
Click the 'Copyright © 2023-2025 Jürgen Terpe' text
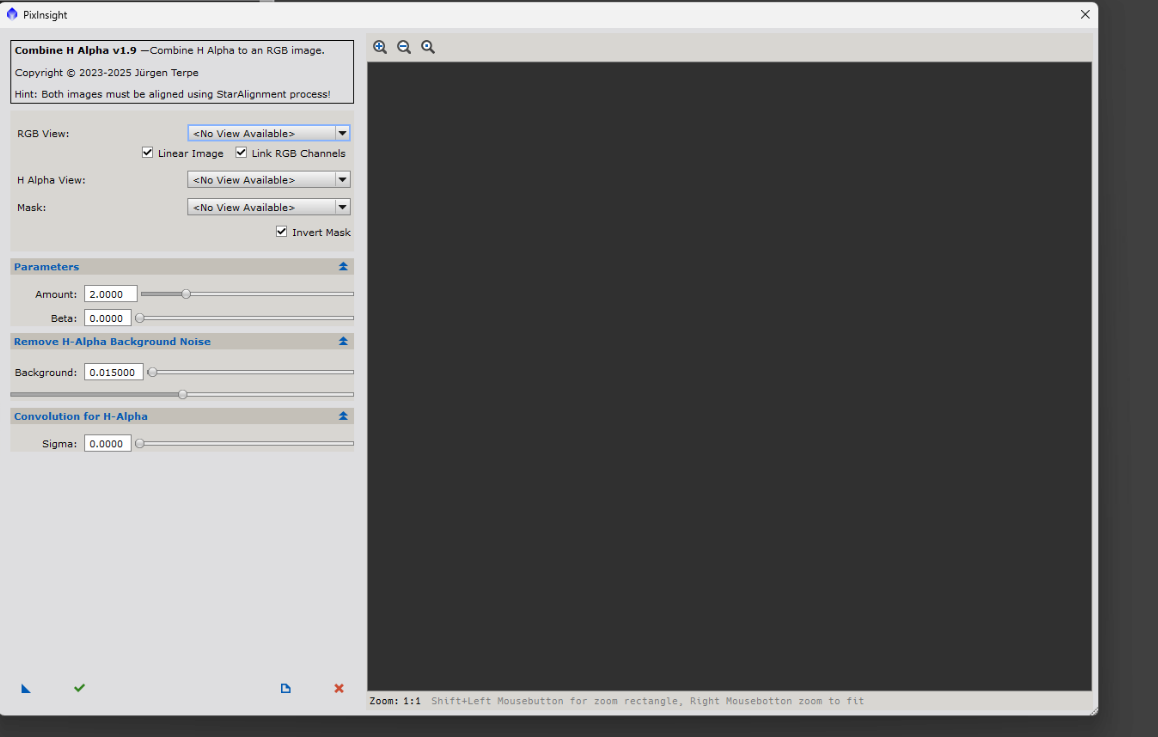tap(106, 72)
